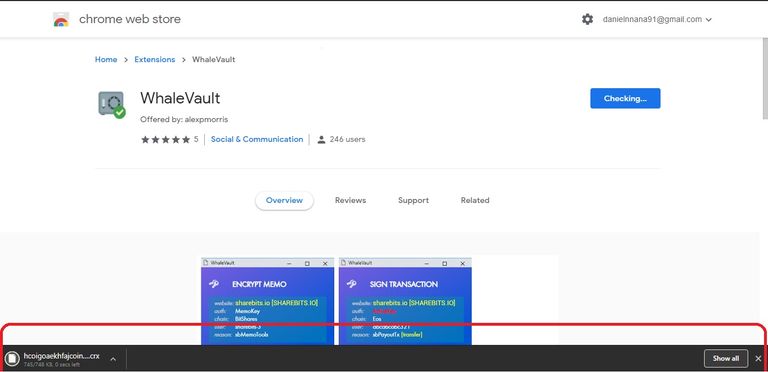This screenshot has width=768, height=372.
Task: Open the Extensions breadcrumb link
Action: [x=155, y=59]
